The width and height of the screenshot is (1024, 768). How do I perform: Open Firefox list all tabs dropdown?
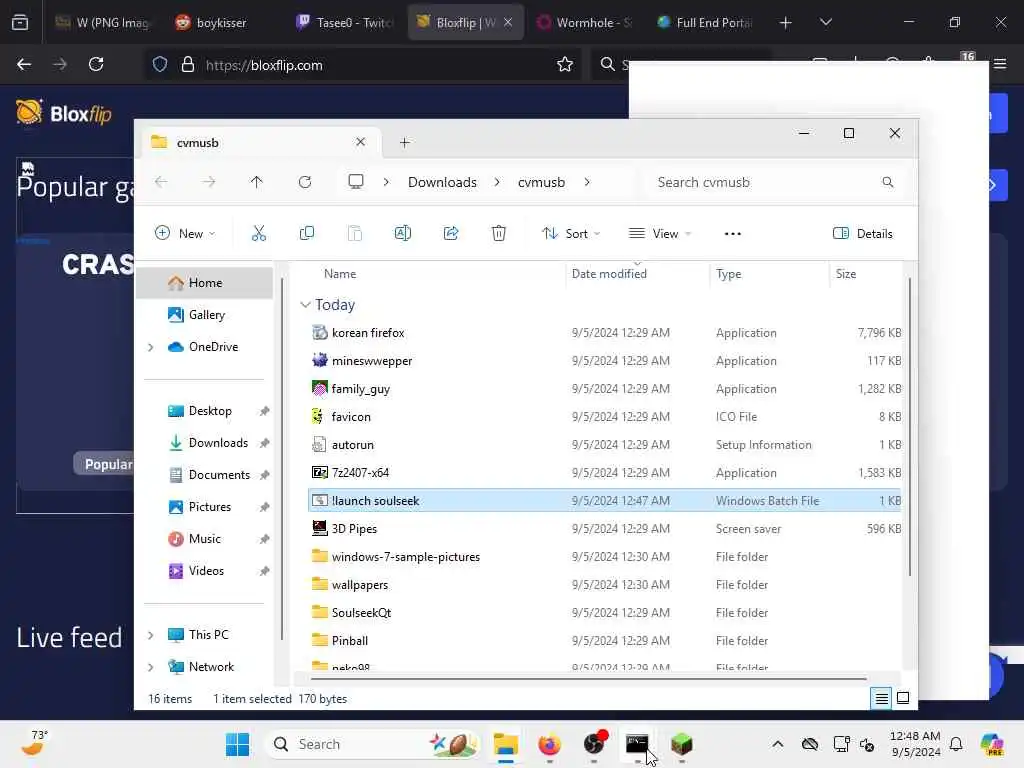tap(825, 22)
